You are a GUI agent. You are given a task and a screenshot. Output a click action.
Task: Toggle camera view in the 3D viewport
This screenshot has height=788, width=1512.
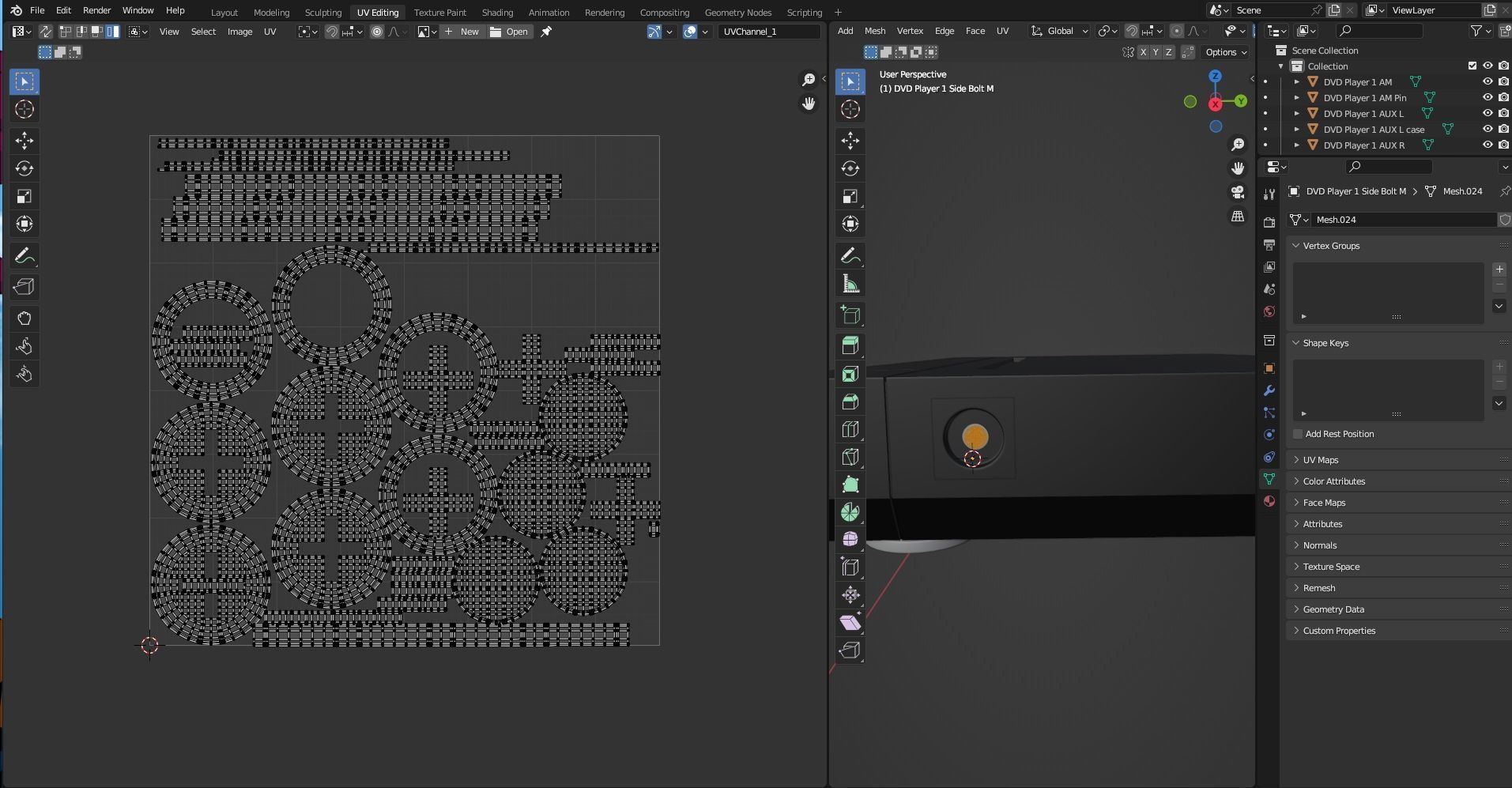tap(1238, 192)
